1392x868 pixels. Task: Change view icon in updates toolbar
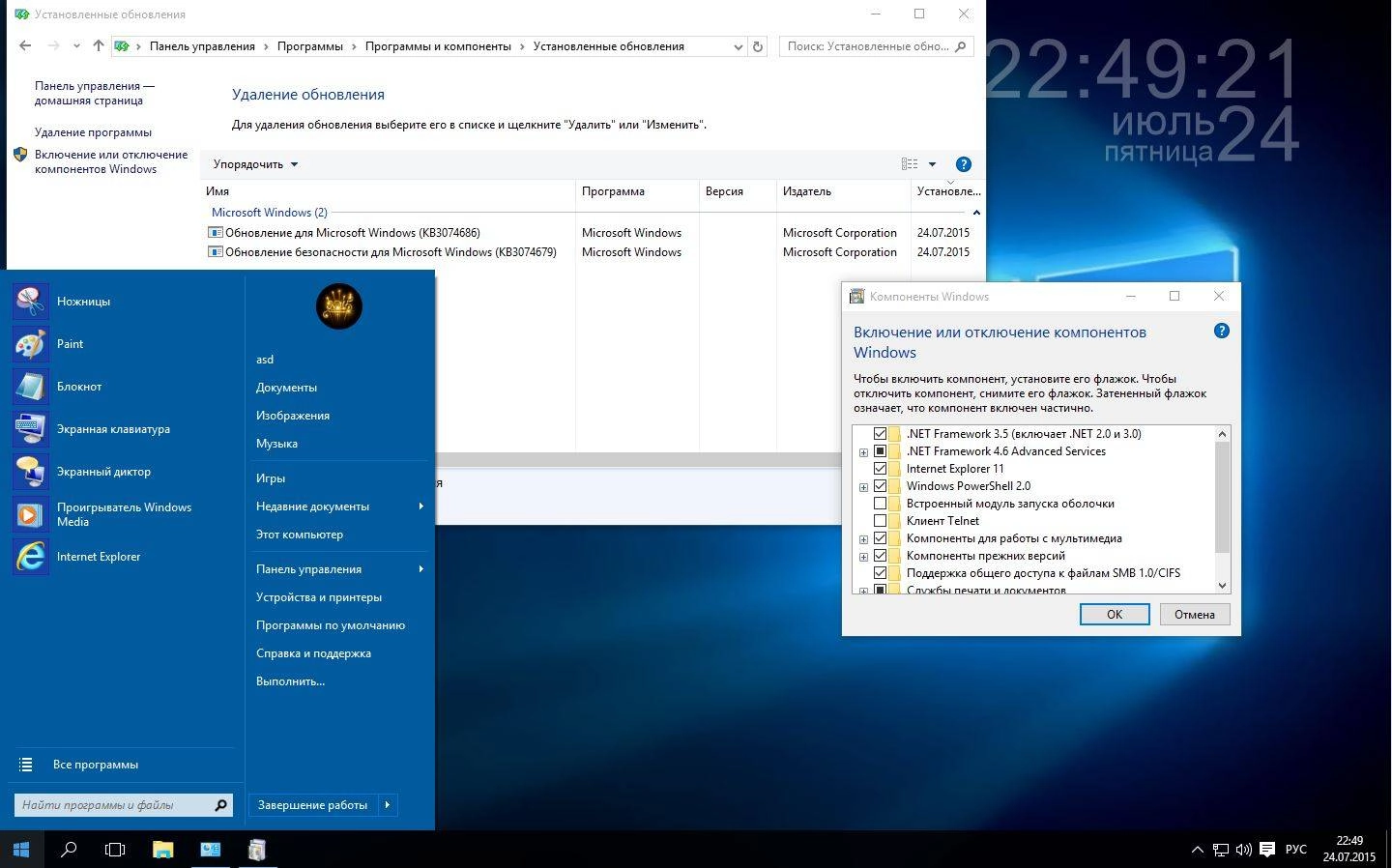click(x=910, y=164)
